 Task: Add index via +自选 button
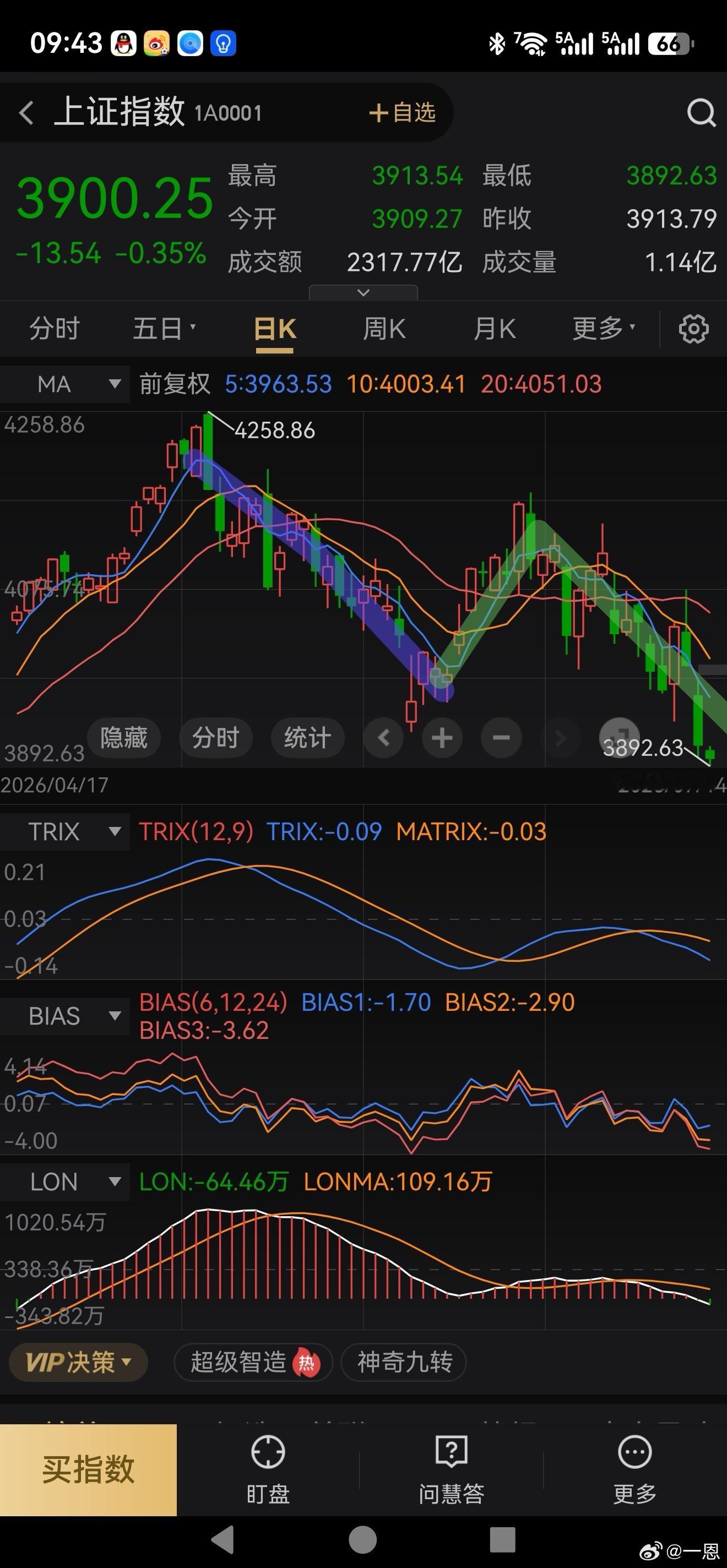403,113
